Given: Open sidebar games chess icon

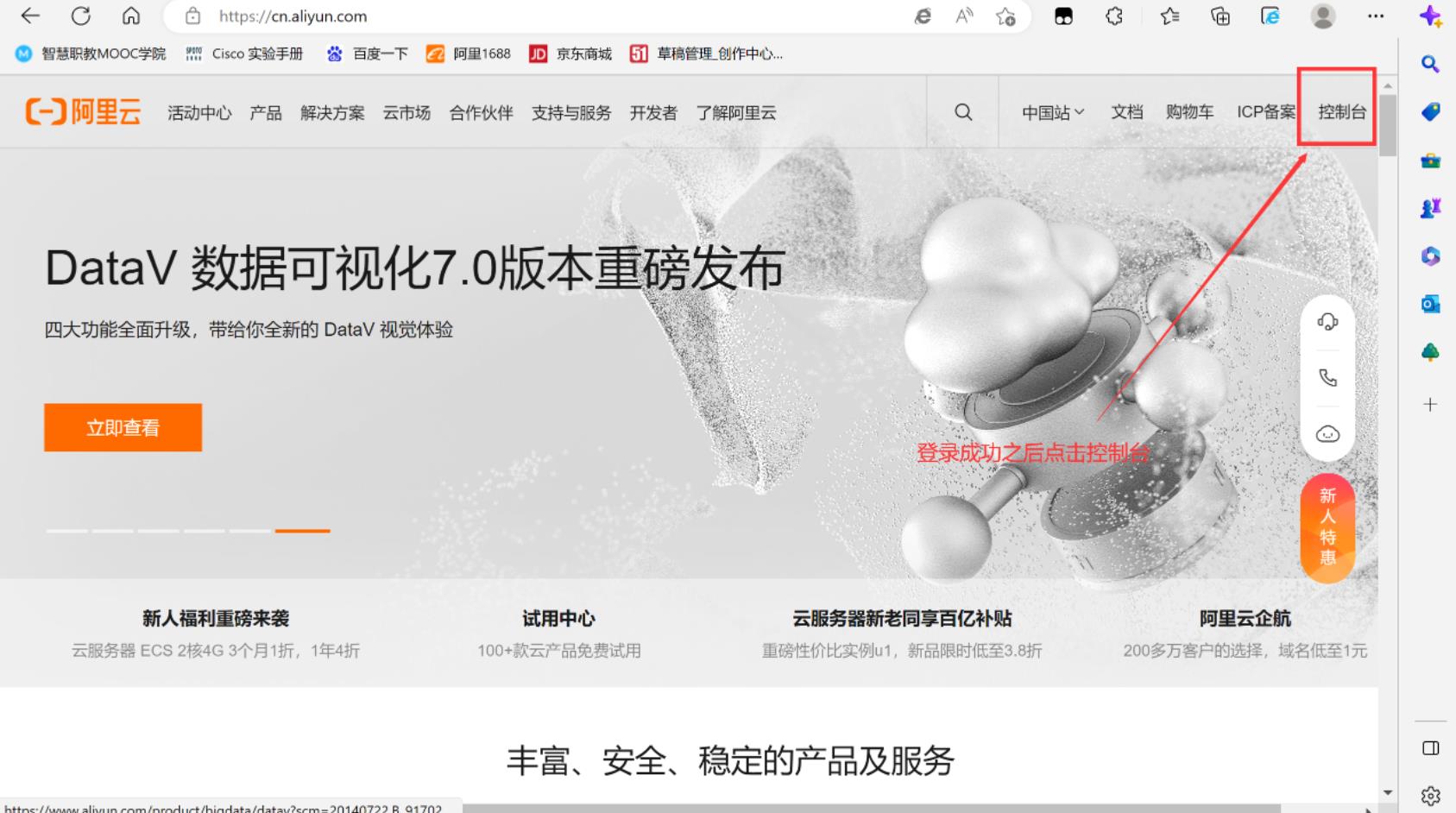Looking at the screenshot, I should coord(1430,208).
